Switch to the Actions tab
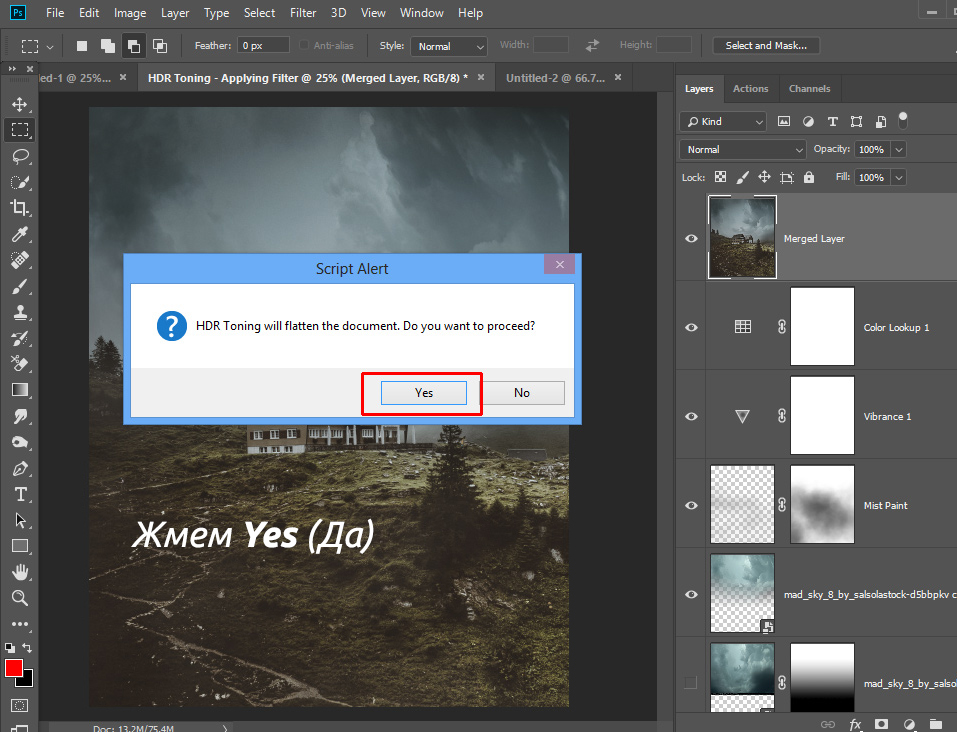Viewport: 957px width, 732px height. pyautogui.click(x=750, y=89)
